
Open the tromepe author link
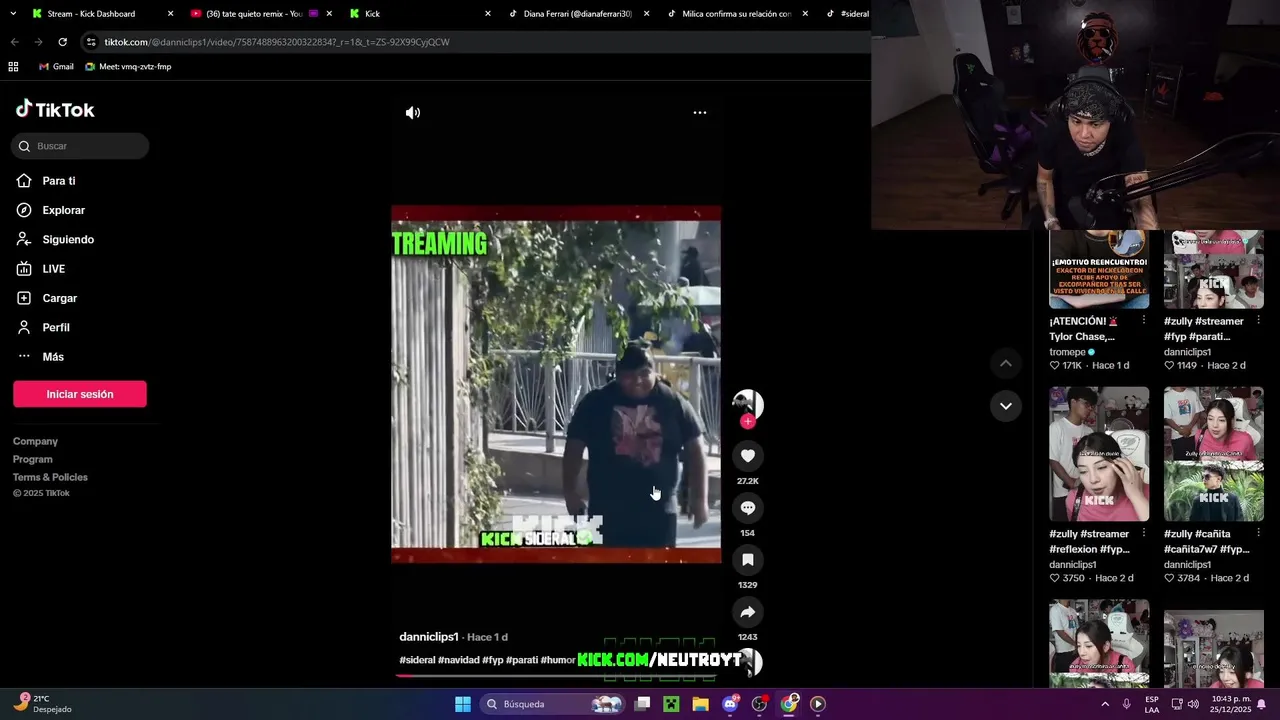pyautogui.click(x=1067, y=352)
